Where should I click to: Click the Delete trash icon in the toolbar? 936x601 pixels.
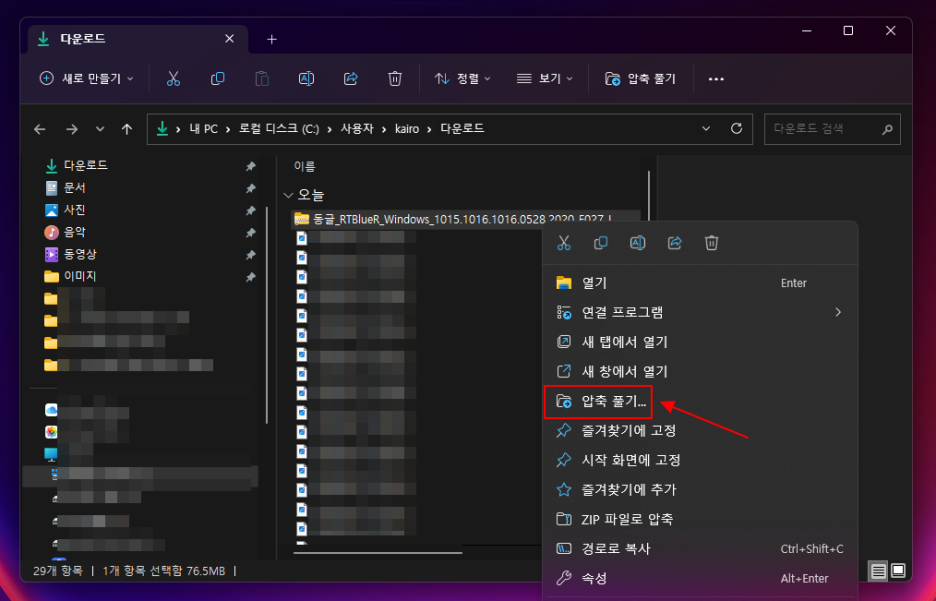[x=395, y=79]
